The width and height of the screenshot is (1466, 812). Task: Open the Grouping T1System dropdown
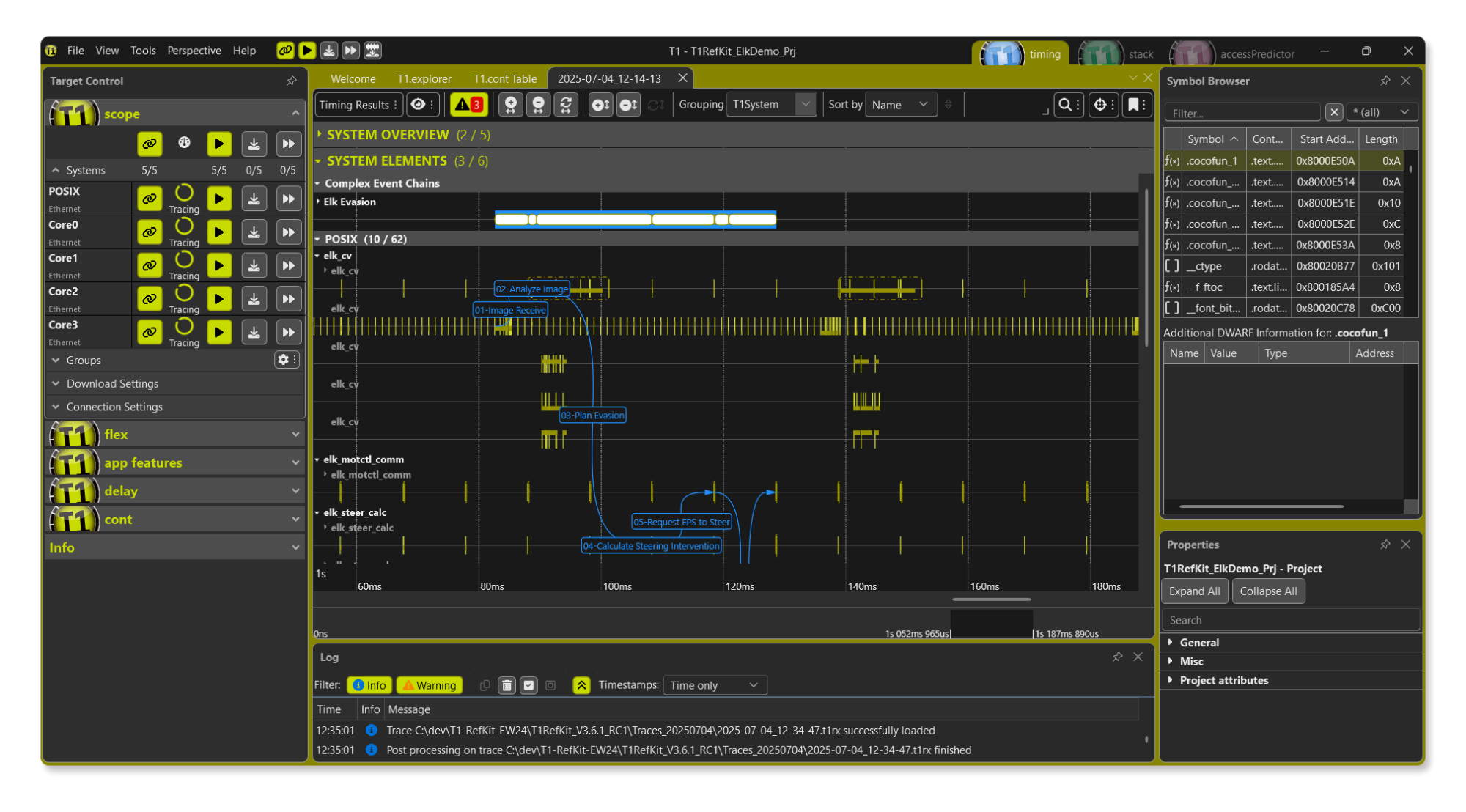coord(770,105)
